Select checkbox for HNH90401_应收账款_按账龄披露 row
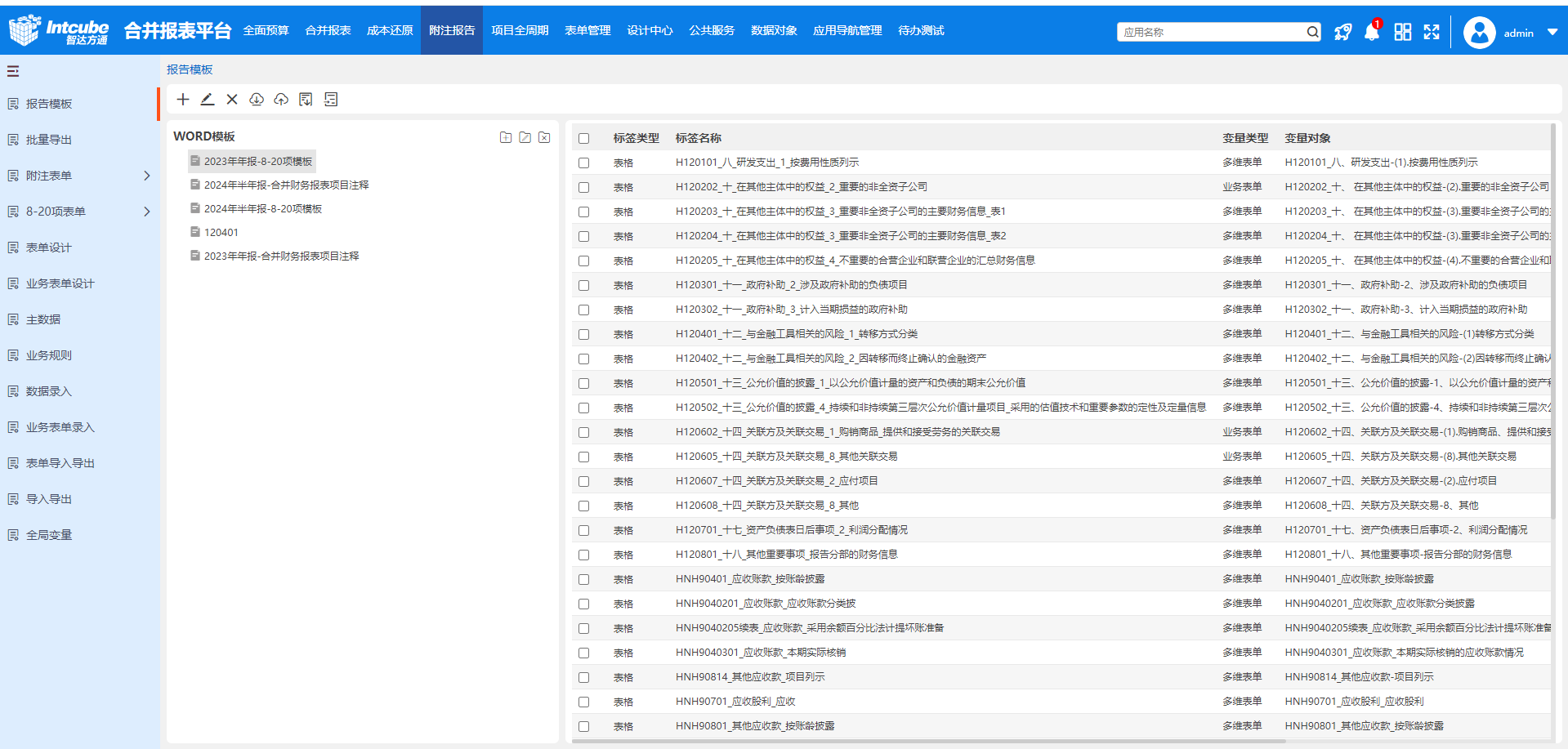Screen dimensions: 1568x749 coord(583,580)
